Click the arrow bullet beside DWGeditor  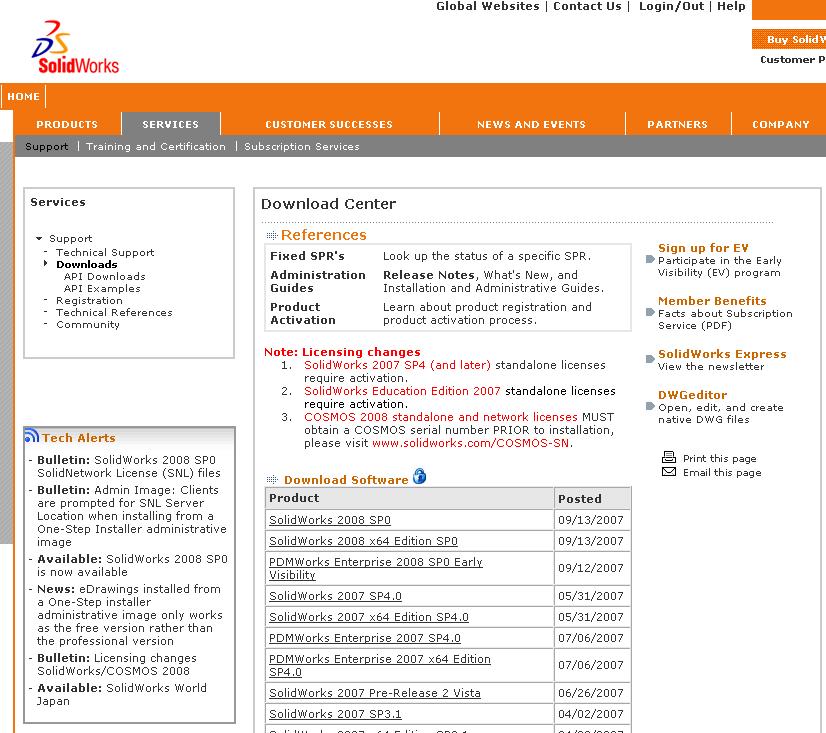point(650,406)
